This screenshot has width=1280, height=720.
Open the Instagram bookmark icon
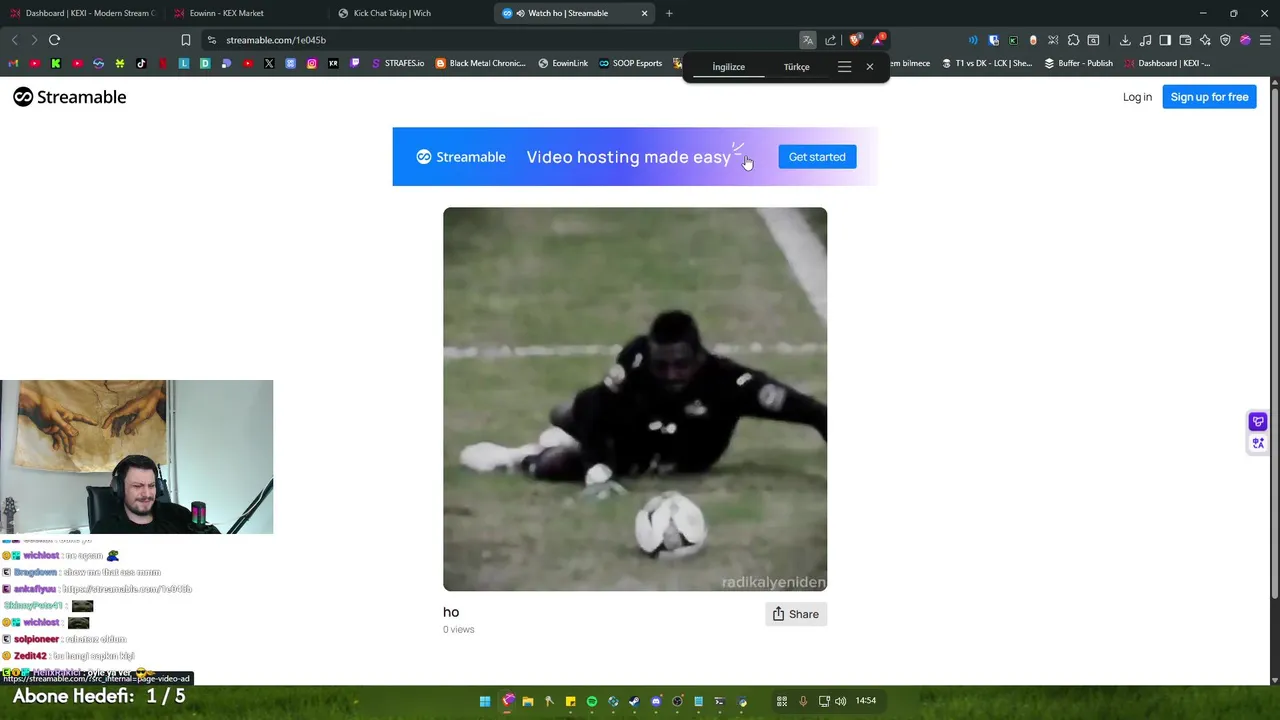click(312, 63)
